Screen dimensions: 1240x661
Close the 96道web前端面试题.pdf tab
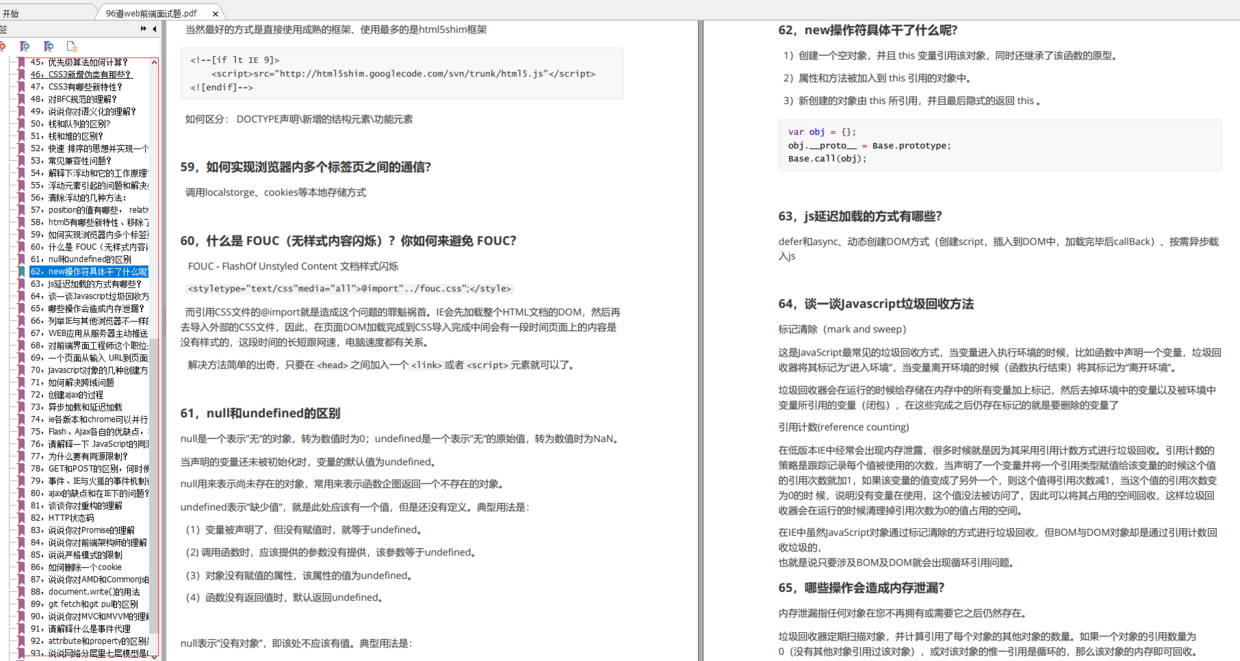(215, 13)
